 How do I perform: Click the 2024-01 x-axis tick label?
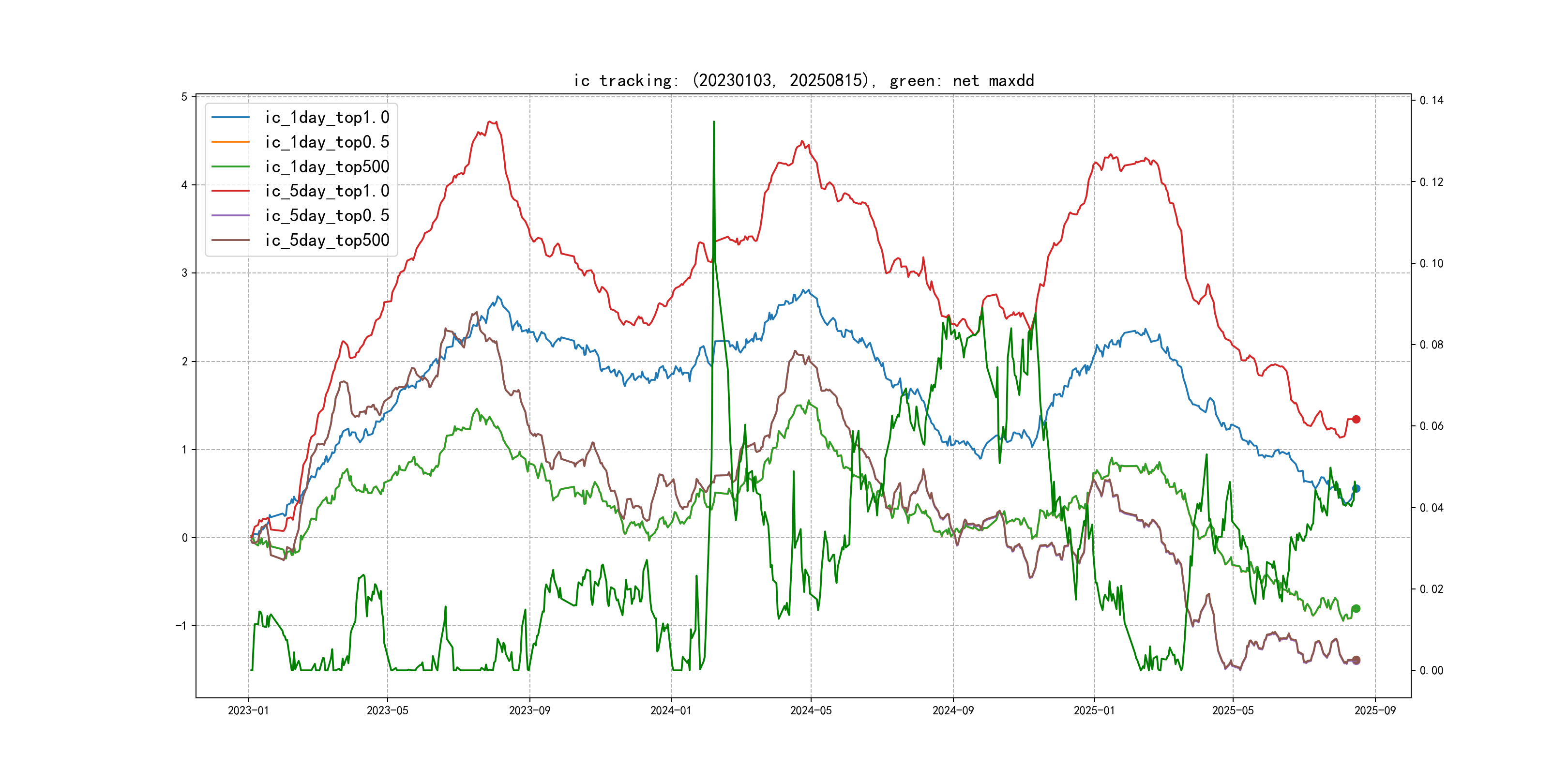[x=670, y=710]
